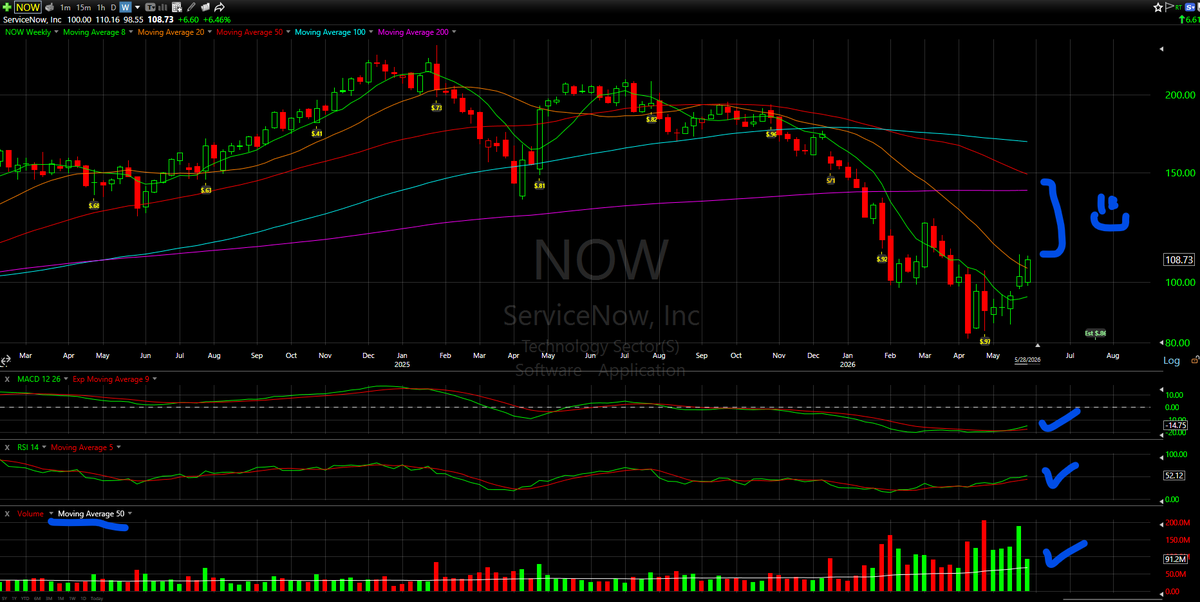Click the 5Y range button
Screen dimensions: 1200x602
tap(4, 598)
